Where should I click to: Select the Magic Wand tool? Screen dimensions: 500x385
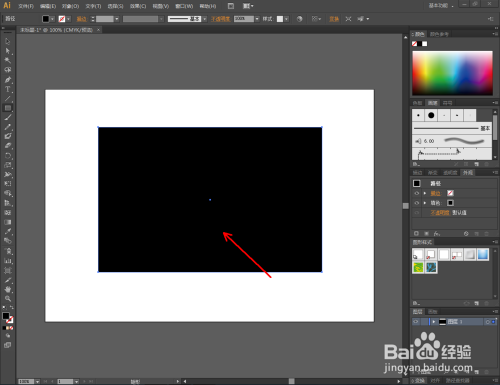pos(8,60)
